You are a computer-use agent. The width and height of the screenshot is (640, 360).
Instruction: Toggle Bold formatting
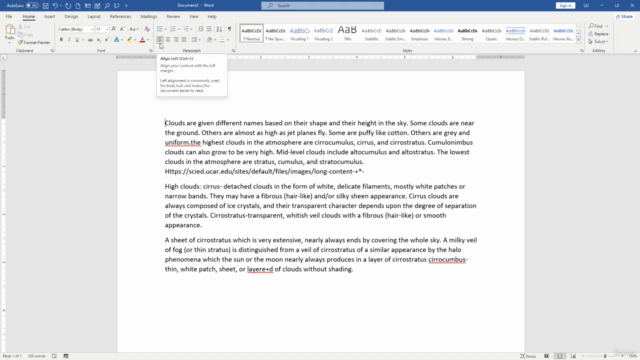pos(61,40)
